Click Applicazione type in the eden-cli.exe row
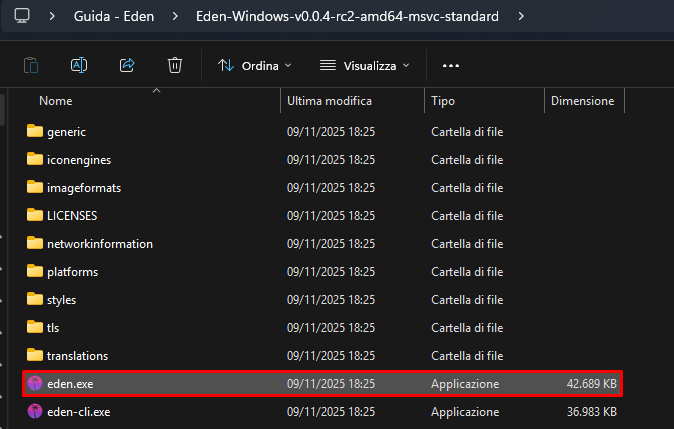The height and width of the screenshot is (429, 674). pyautogui.click(x=465, y=412)
